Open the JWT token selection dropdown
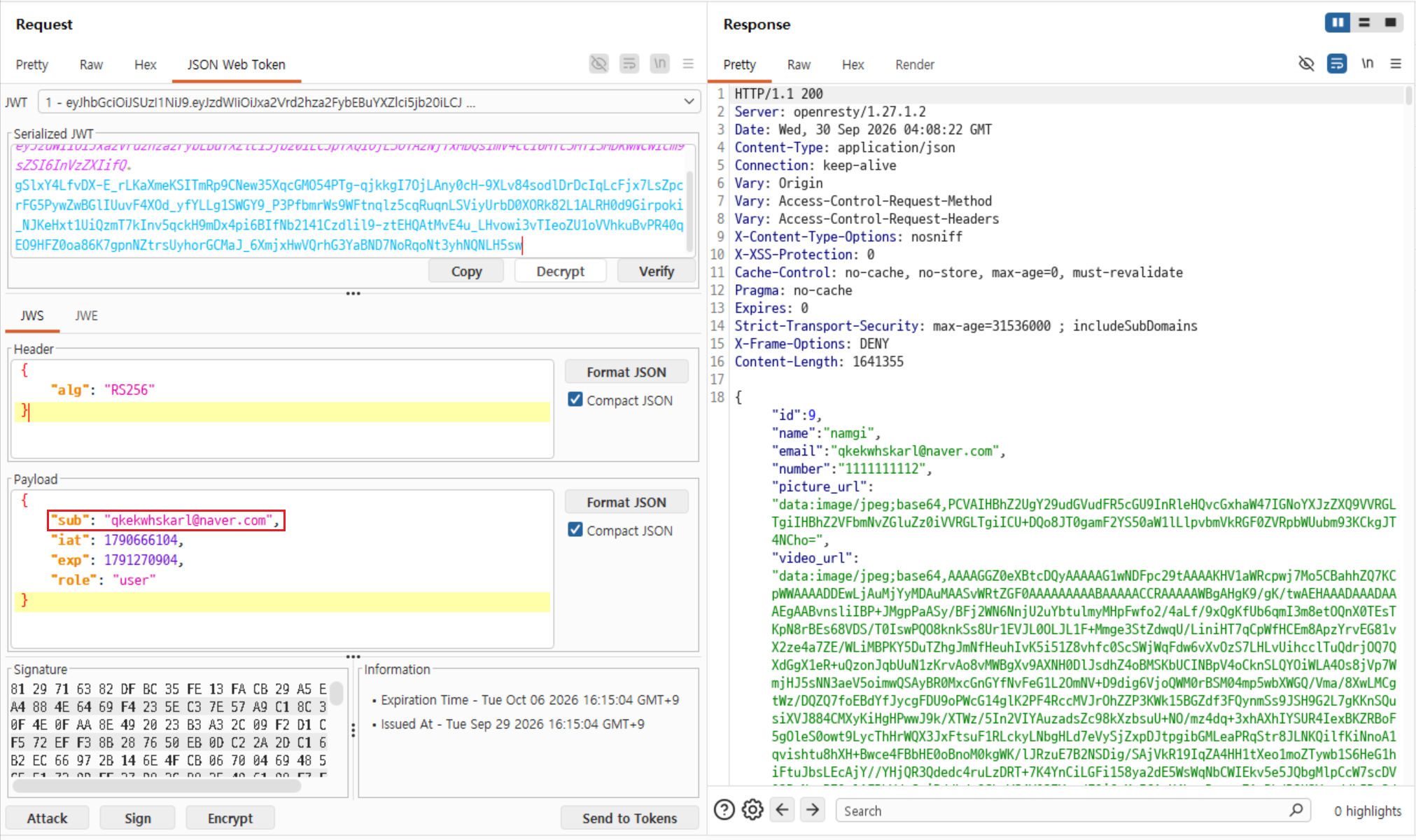The height and width of the screenshot is (840, 1416). tap(370, 102)
